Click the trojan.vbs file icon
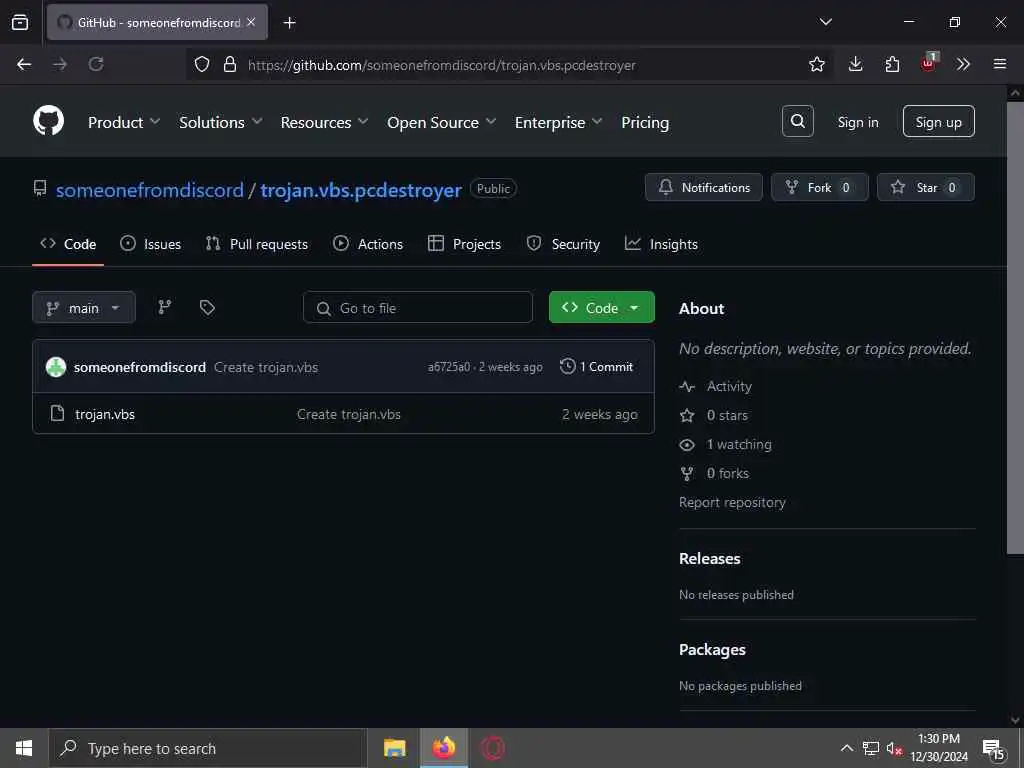The image size is (1024, 768). coord(57,413)
